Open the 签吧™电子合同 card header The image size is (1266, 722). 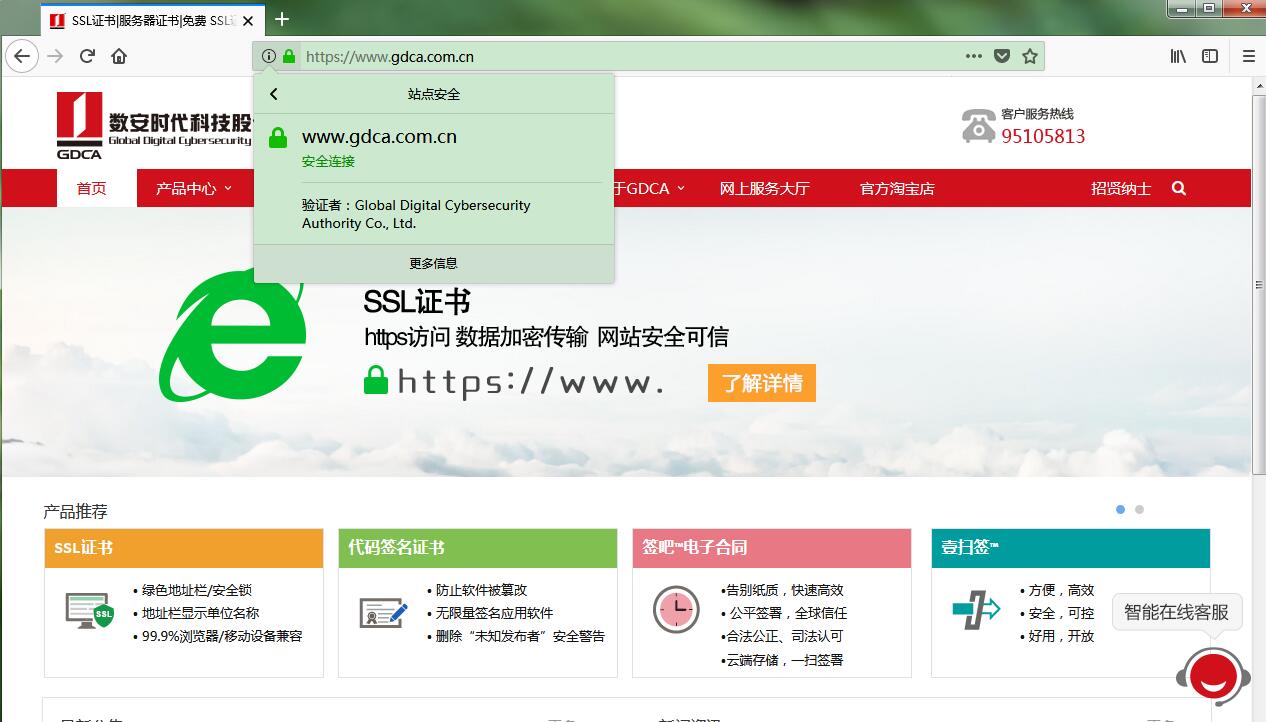[x=772, y=548]
